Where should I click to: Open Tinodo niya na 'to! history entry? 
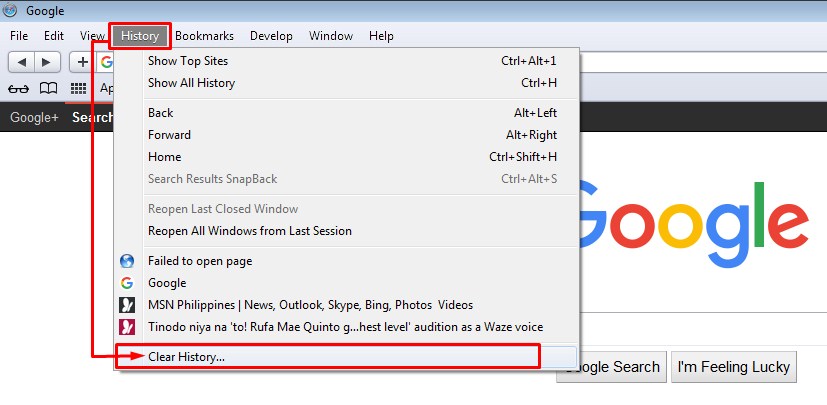point(347,327)
